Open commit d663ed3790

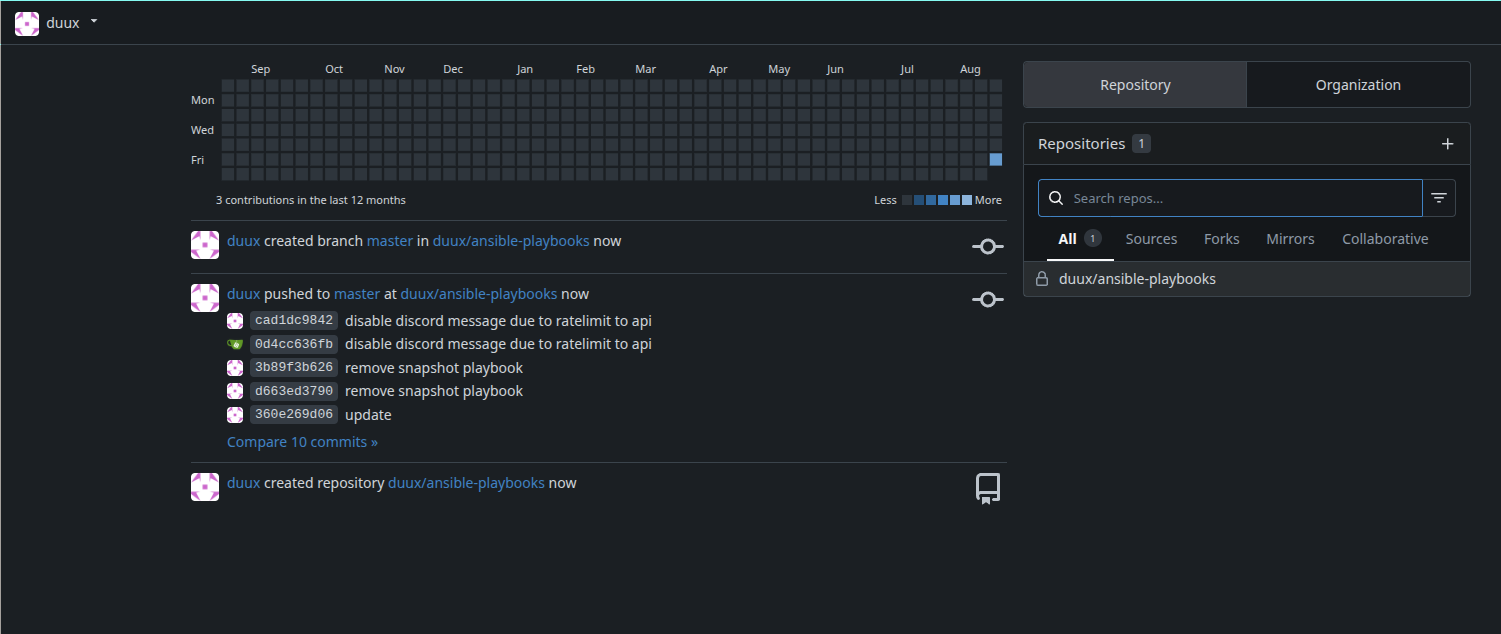[x=294, y=391]
